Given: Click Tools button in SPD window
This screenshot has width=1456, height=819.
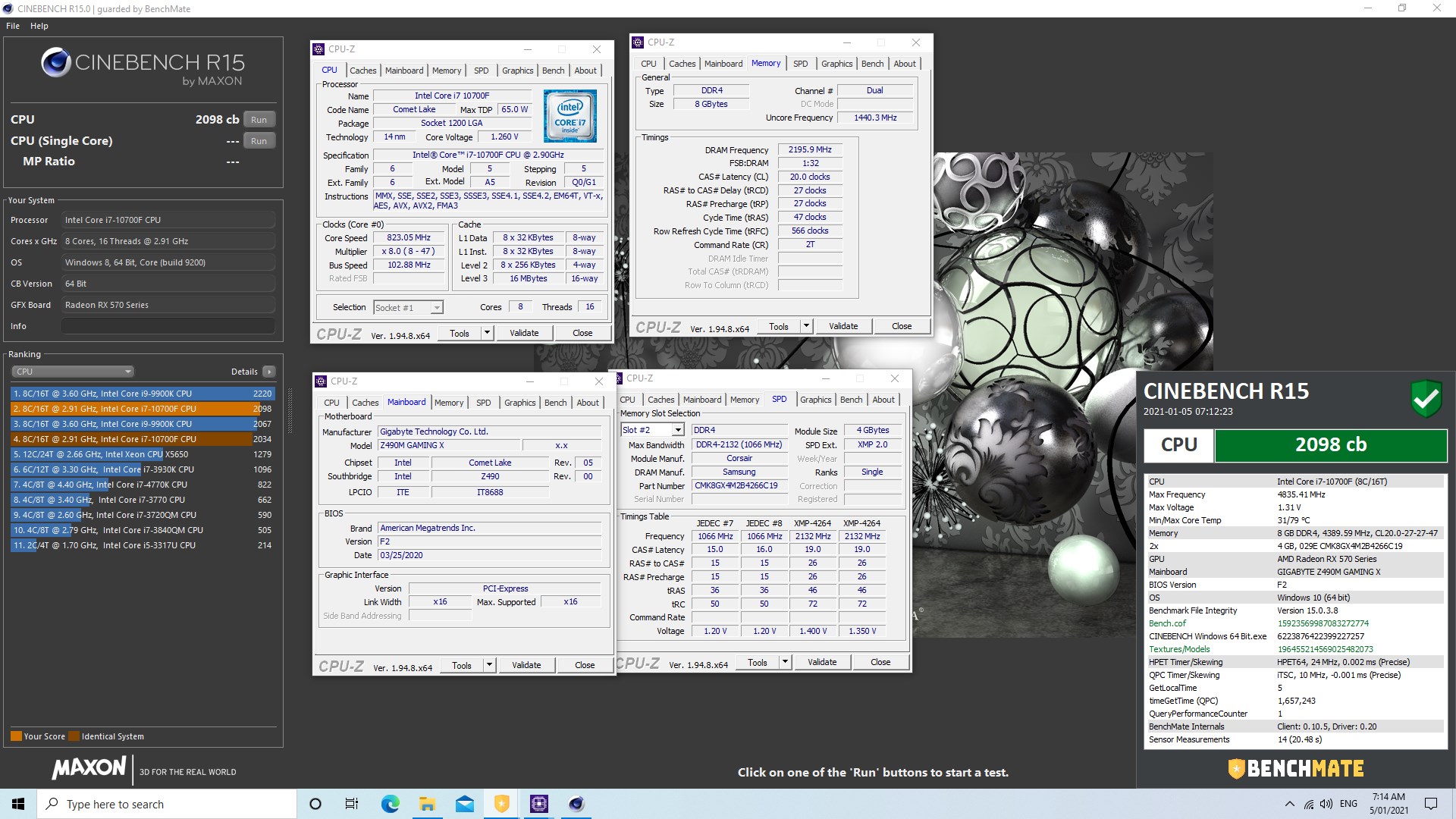Looking at the screenshot, I should (x=758, y=662).
